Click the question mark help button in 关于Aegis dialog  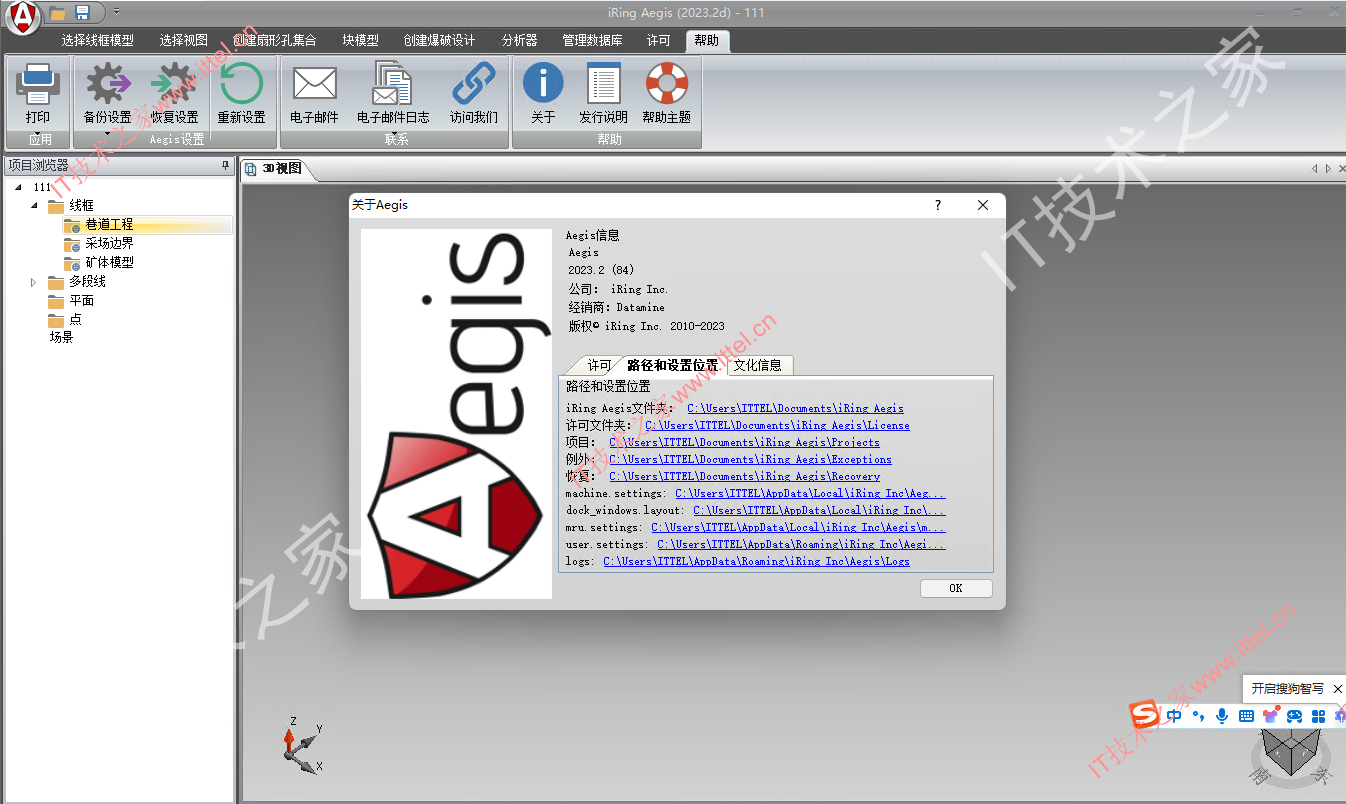click(x=938, y=205)
